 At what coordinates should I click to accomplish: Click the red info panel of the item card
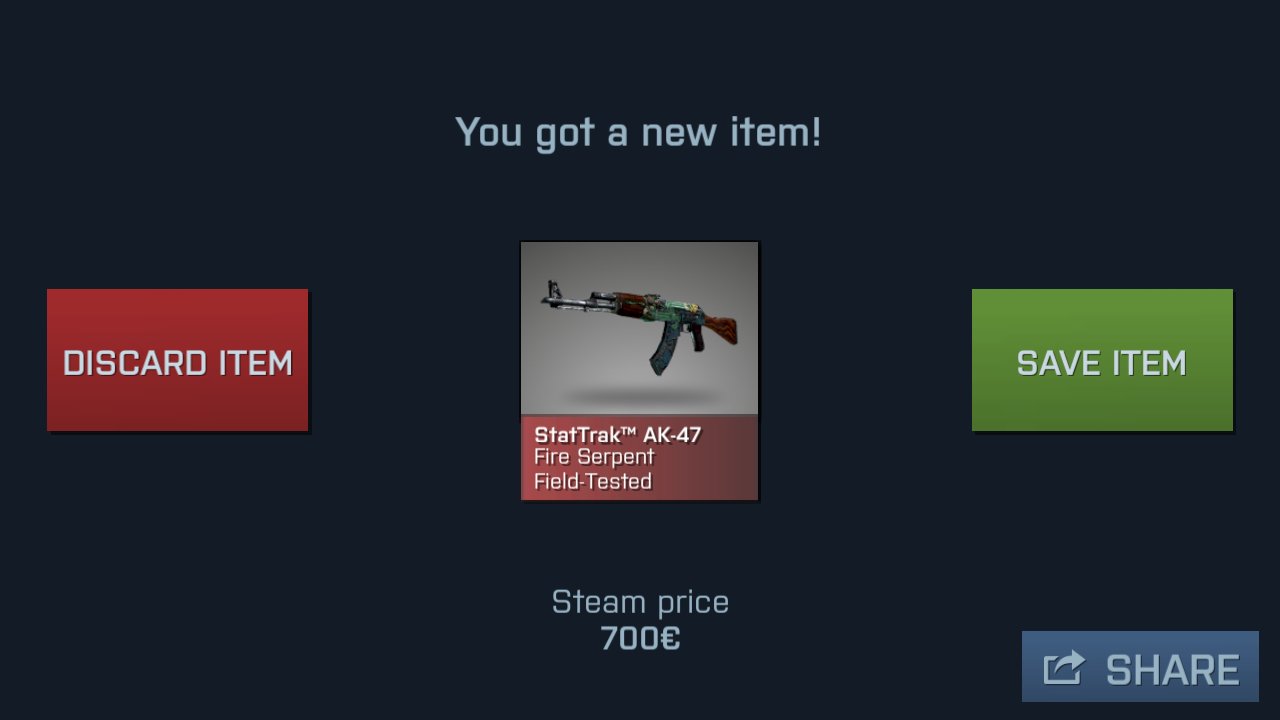[x=640, y=458]
